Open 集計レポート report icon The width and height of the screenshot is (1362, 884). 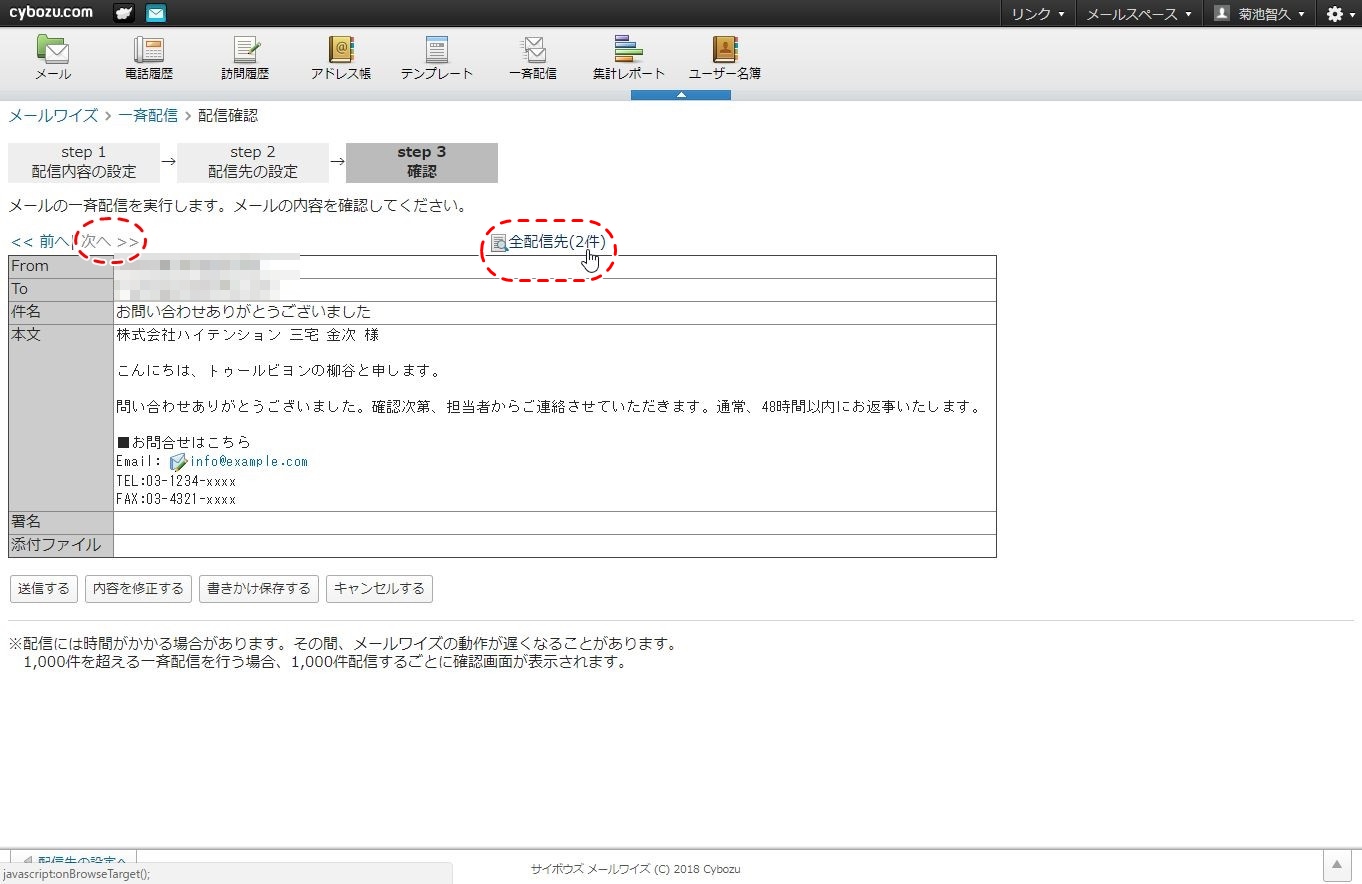pos(629,58)
